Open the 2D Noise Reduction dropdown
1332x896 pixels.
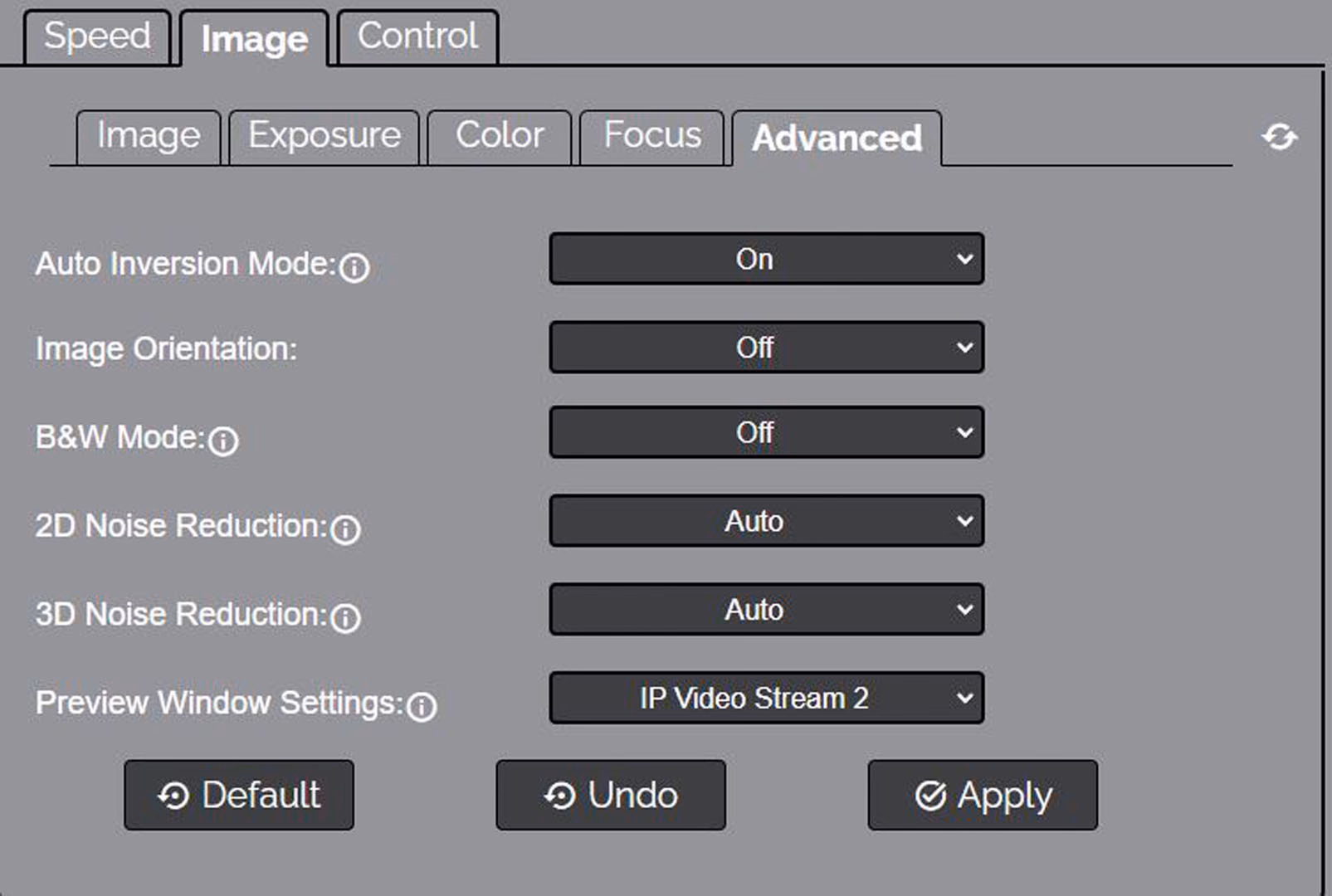(x=767, y=521)
